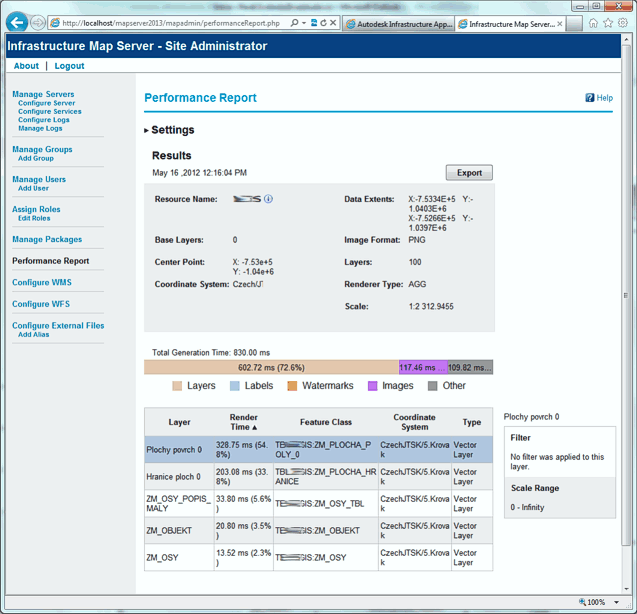
Task: Click the Images legend color swatch
Action: [x=373, y=386]
